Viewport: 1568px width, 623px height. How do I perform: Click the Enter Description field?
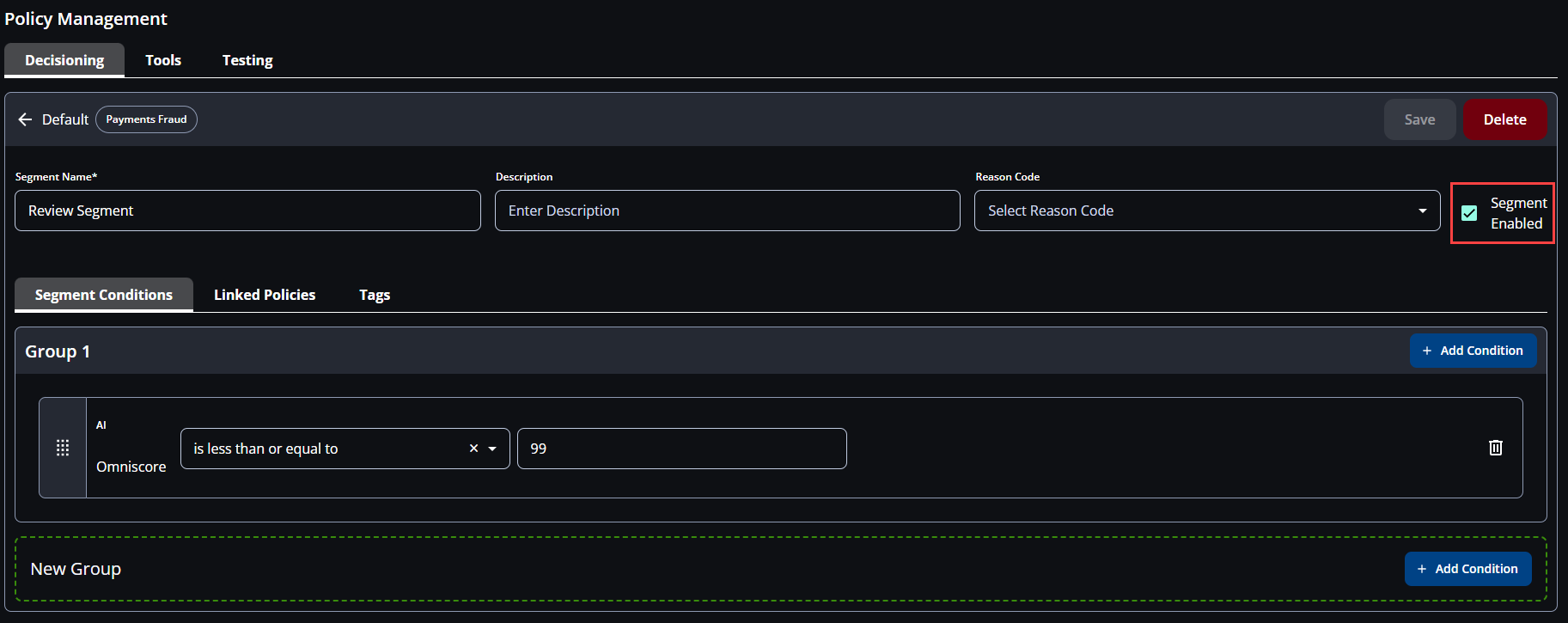click(728, 211)
